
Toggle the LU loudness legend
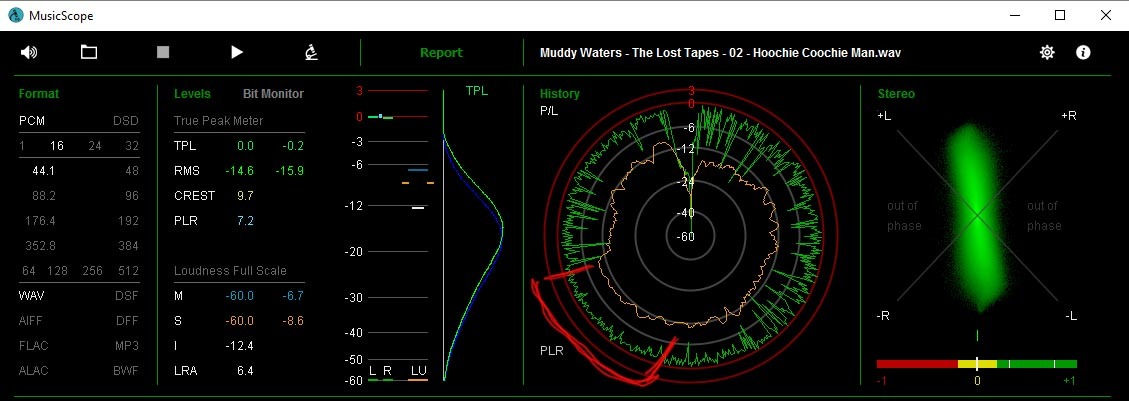[418, 372]
